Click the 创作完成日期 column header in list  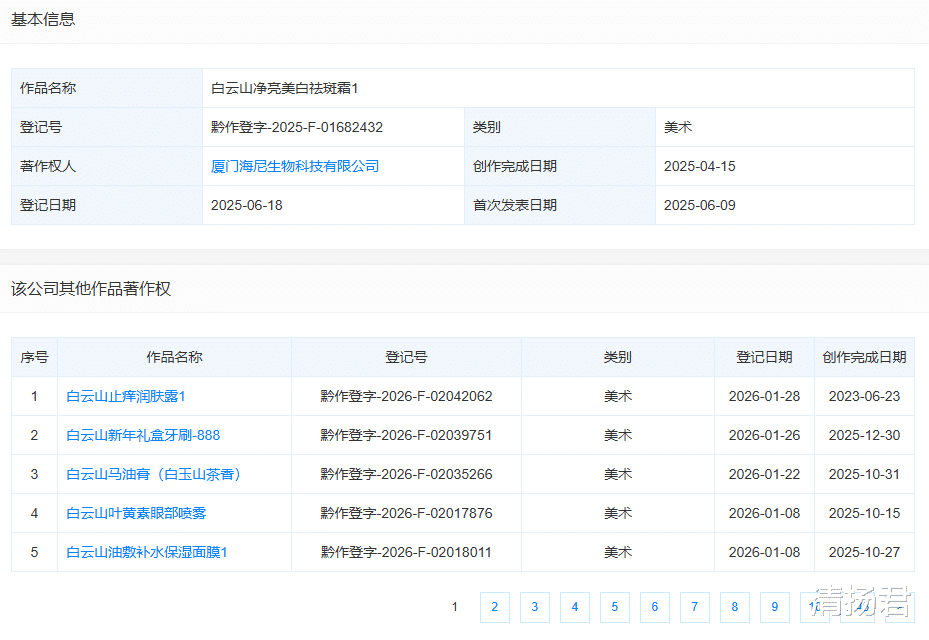864,357
